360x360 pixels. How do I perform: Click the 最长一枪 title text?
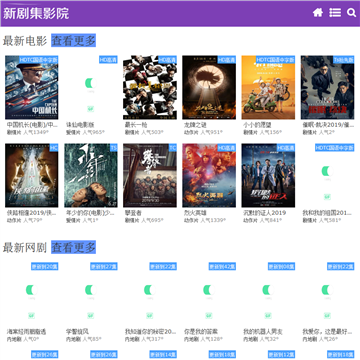pos(136,125)
